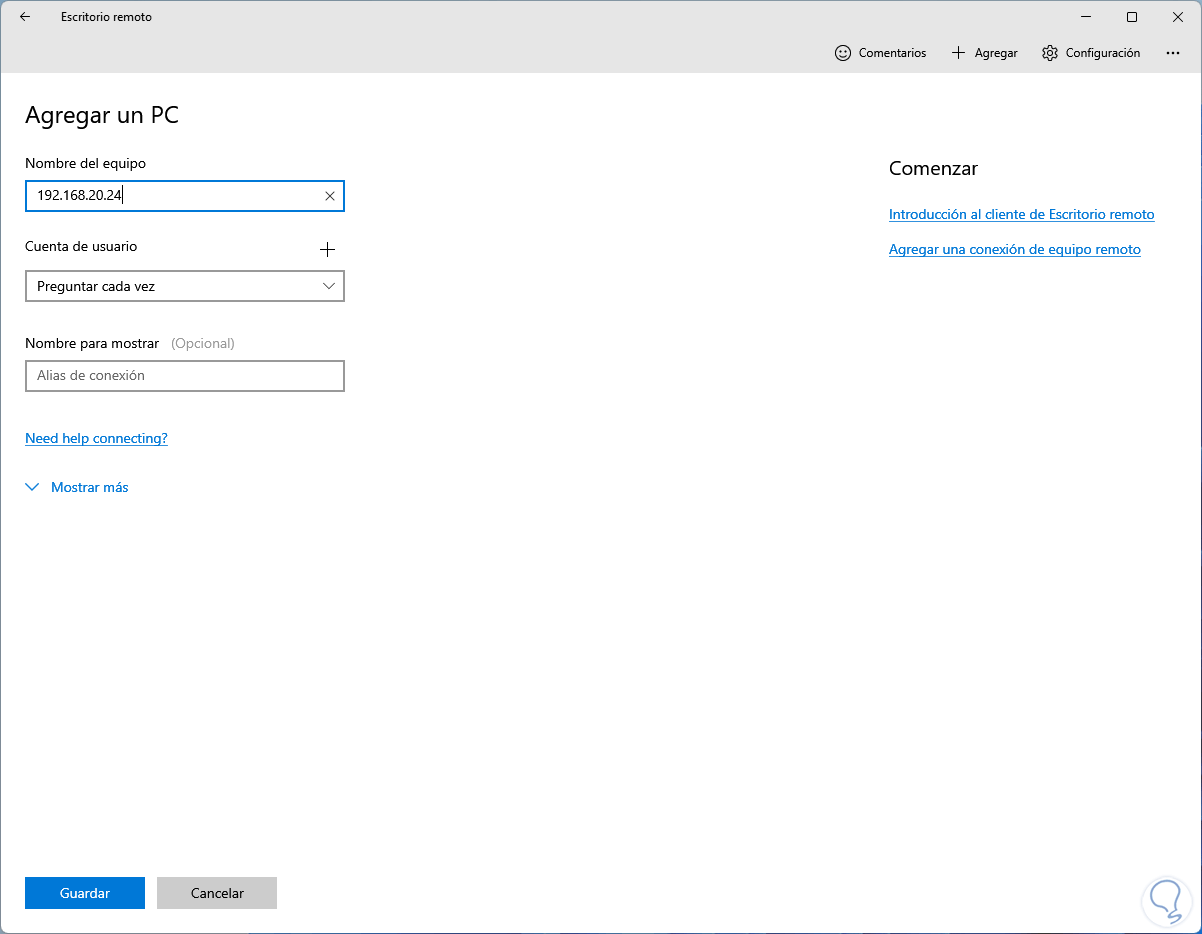Expand the Mostrar más section
The height and width of the screenshot is (934, 1202).
[77, 487]
